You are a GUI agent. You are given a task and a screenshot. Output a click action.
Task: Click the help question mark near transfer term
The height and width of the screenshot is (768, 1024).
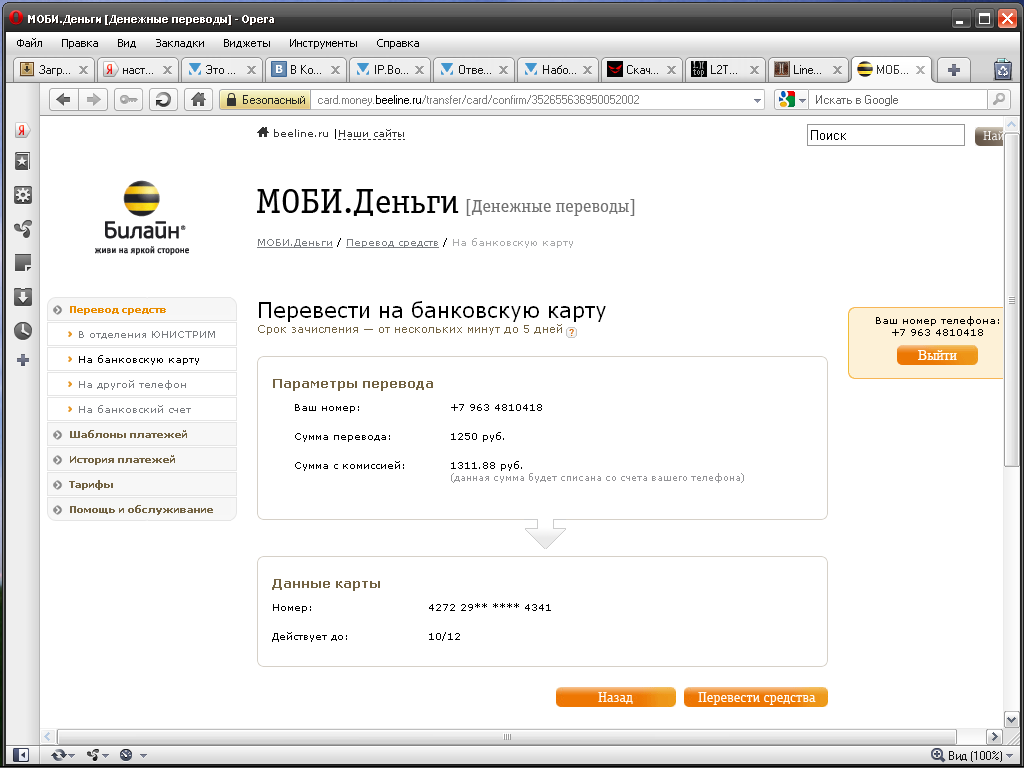tap(571, 332)
